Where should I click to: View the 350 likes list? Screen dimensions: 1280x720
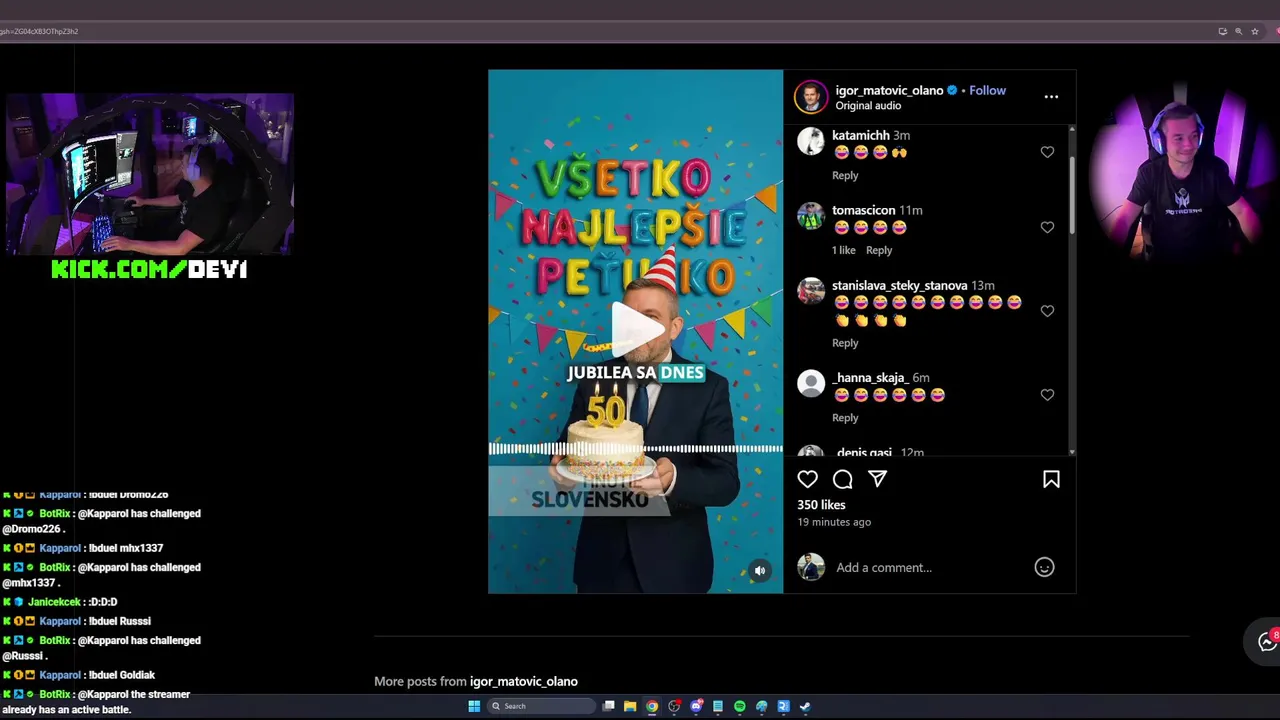coord(821,505)
